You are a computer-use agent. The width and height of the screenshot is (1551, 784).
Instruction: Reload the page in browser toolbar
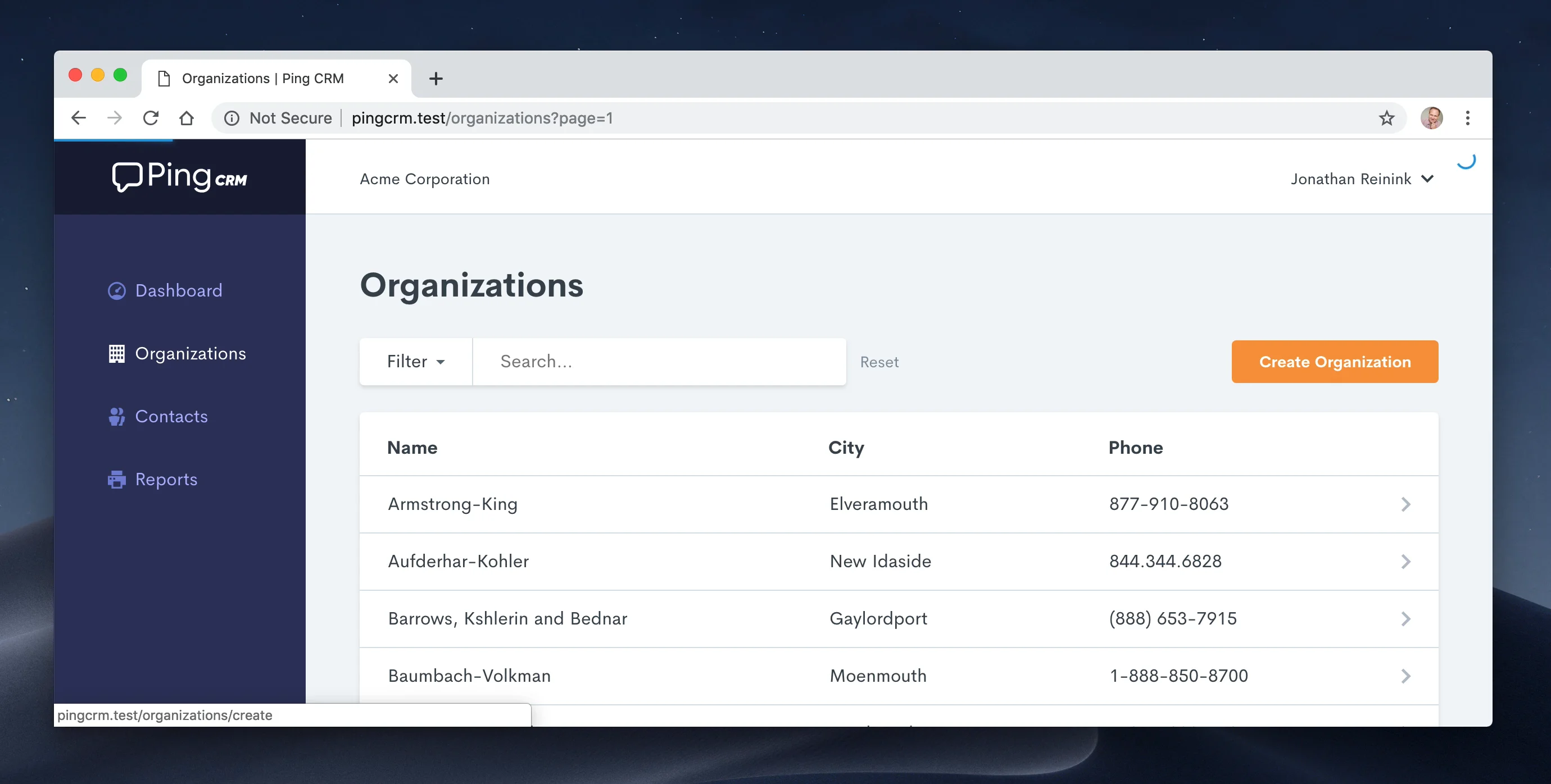point(151,118)
